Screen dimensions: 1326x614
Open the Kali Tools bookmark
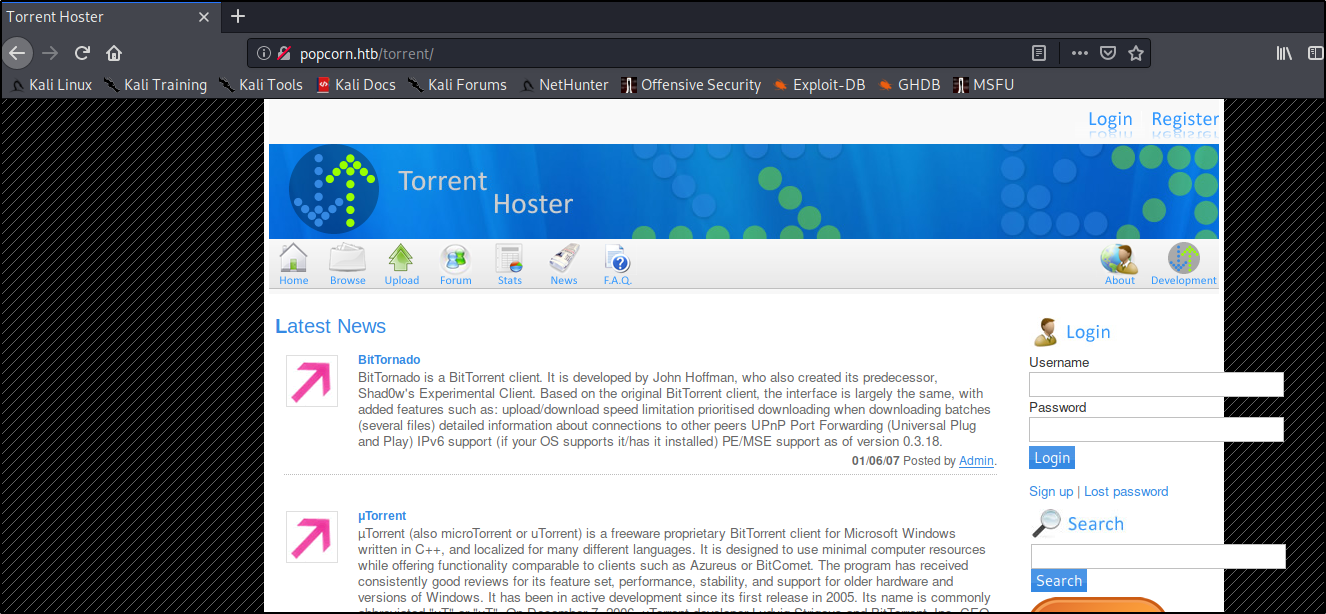pos(261,85)
